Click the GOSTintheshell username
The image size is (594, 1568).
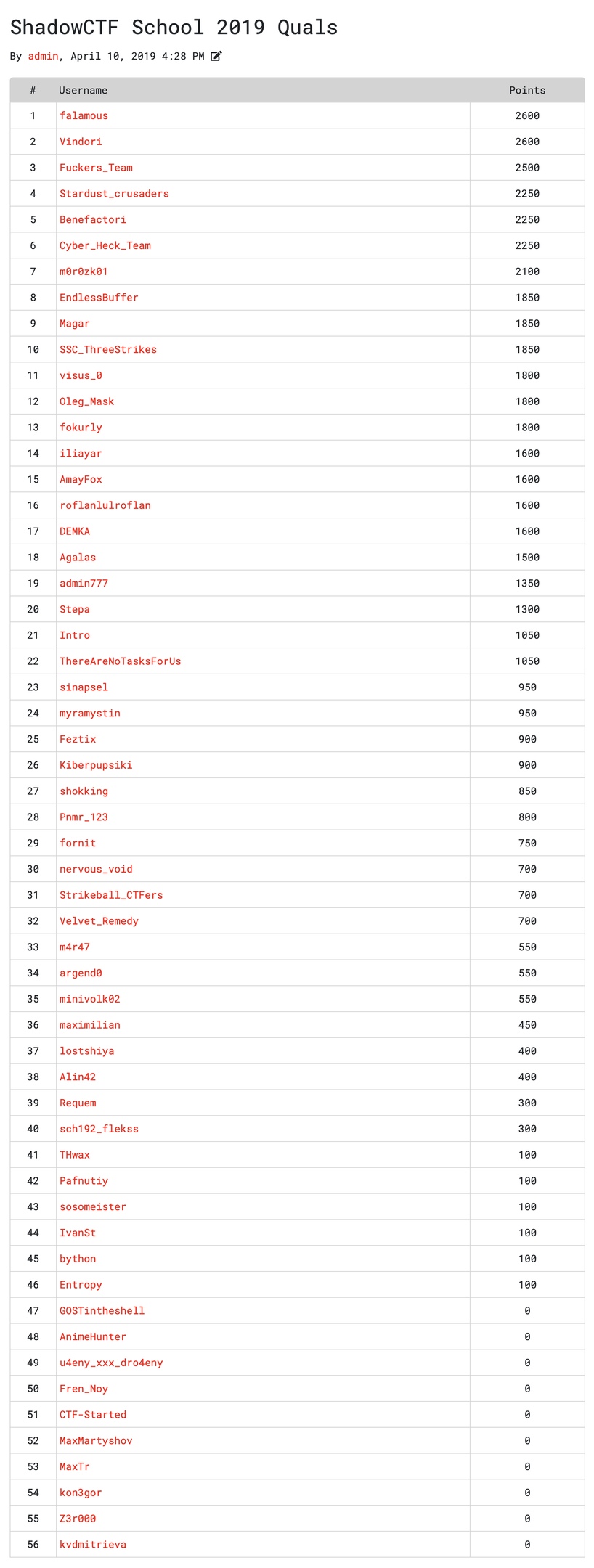coord(102,1311)
